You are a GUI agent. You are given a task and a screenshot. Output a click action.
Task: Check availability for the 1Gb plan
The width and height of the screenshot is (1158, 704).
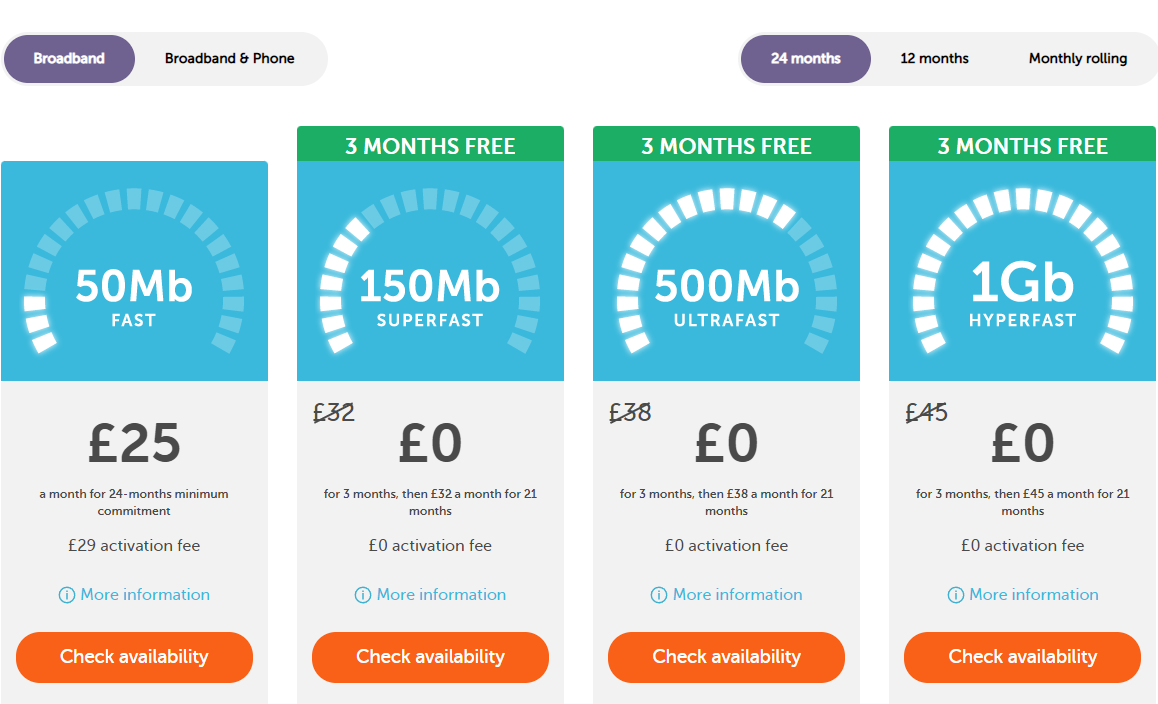coord(1023,657)
